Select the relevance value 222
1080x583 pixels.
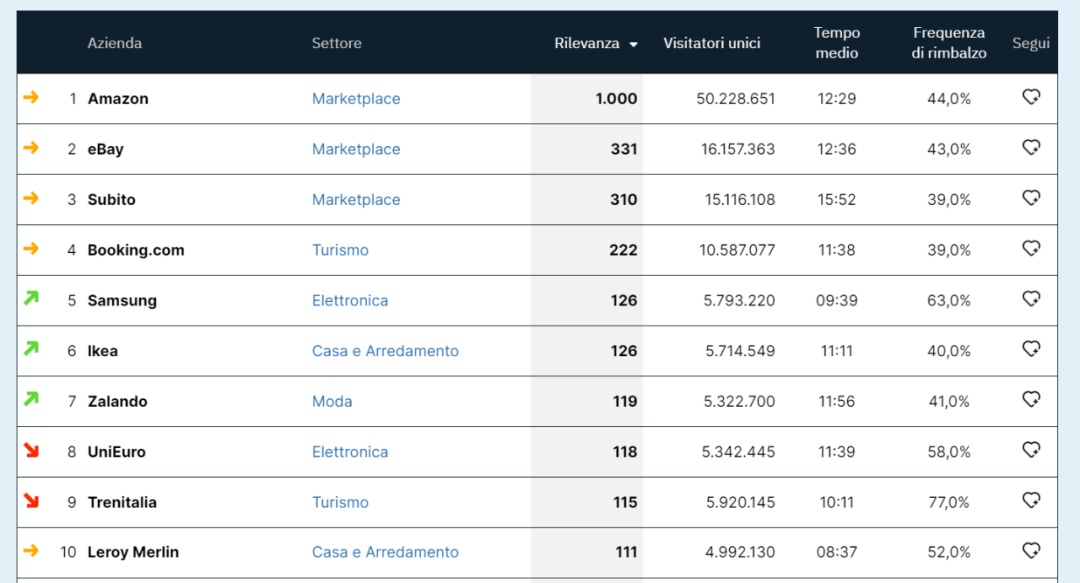coord(623,249)
